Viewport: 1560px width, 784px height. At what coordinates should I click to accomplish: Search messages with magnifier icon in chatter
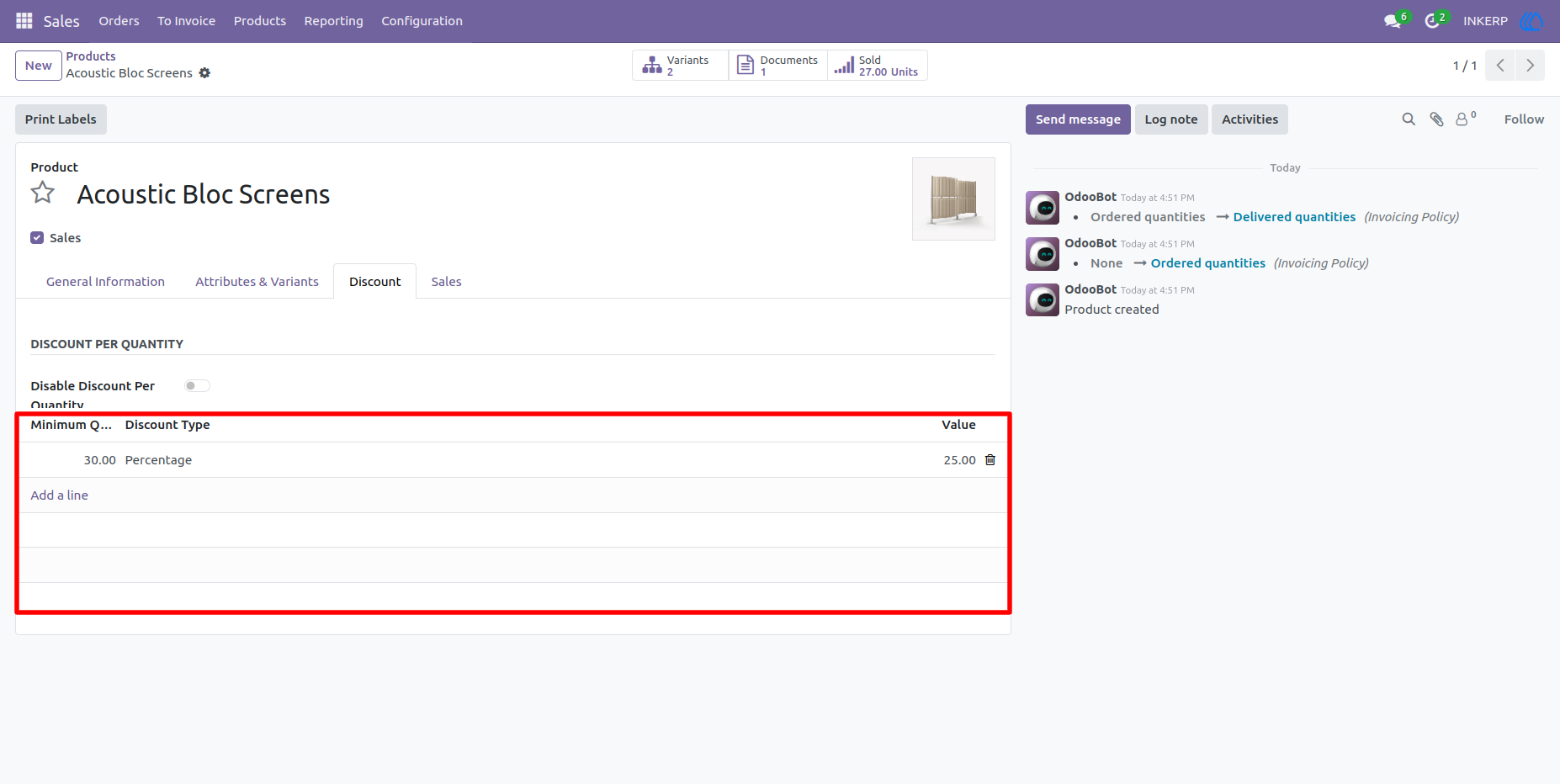tap(1409, 119)
